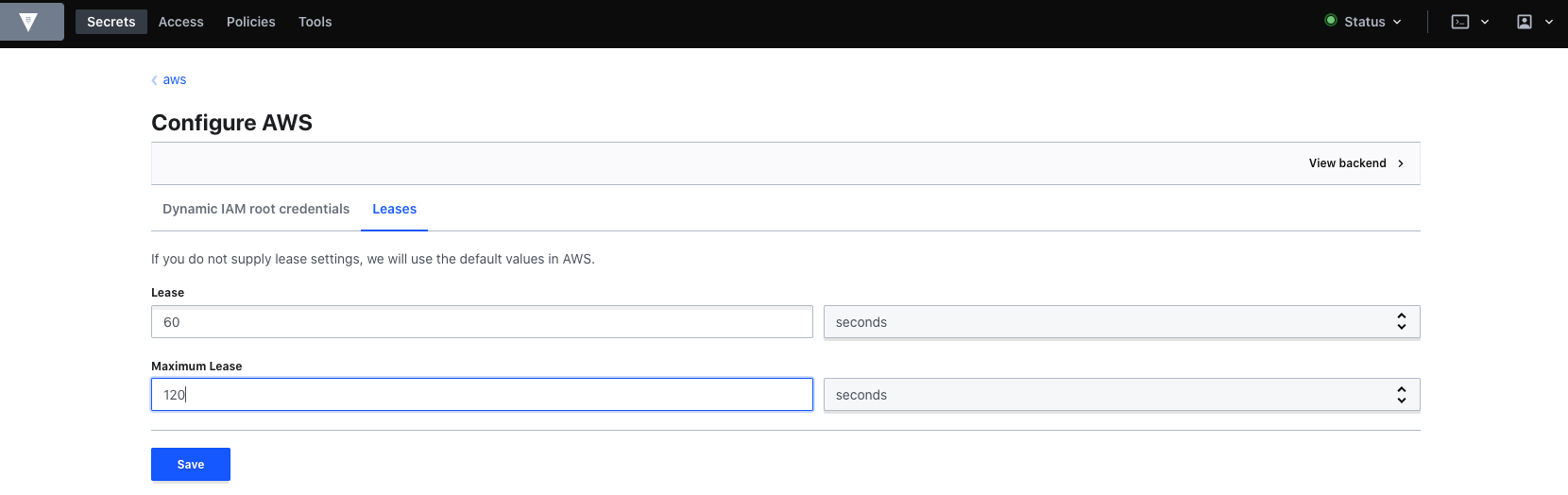Select the Leases tab
1568x495 pixels.
[394, 209]
